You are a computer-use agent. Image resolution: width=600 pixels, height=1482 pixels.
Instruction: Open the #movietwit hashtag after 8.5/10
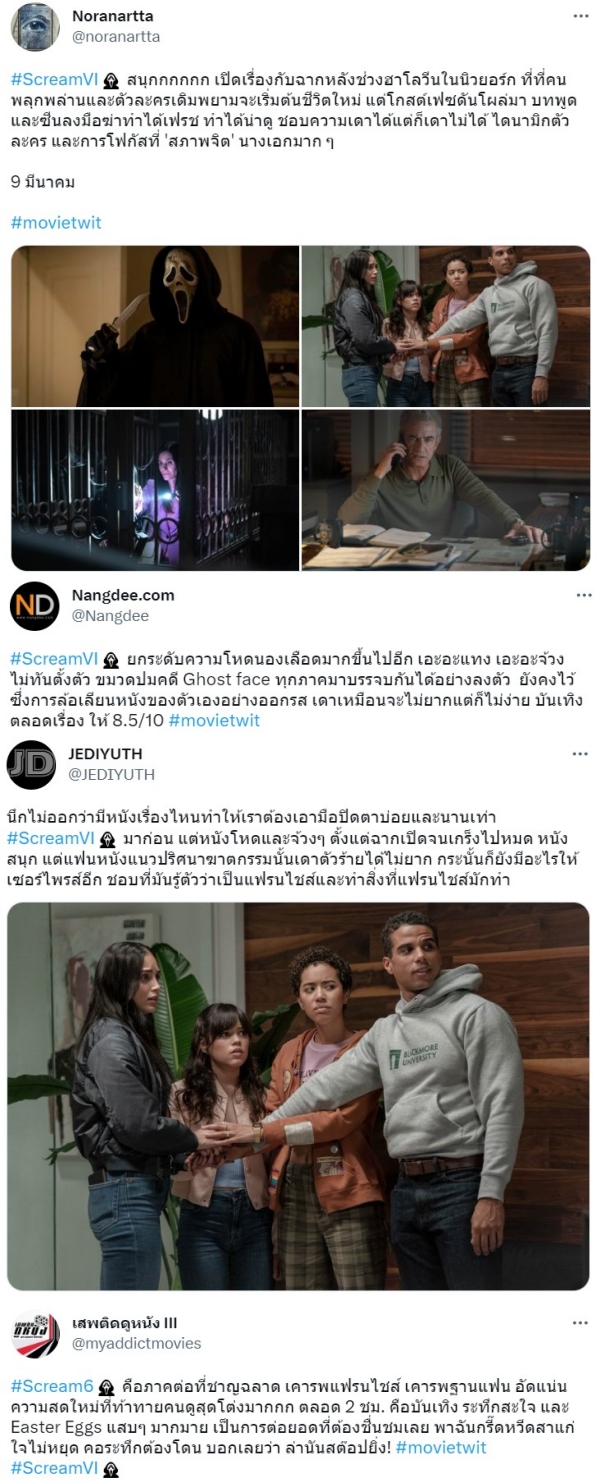click(x=214, y=720)
